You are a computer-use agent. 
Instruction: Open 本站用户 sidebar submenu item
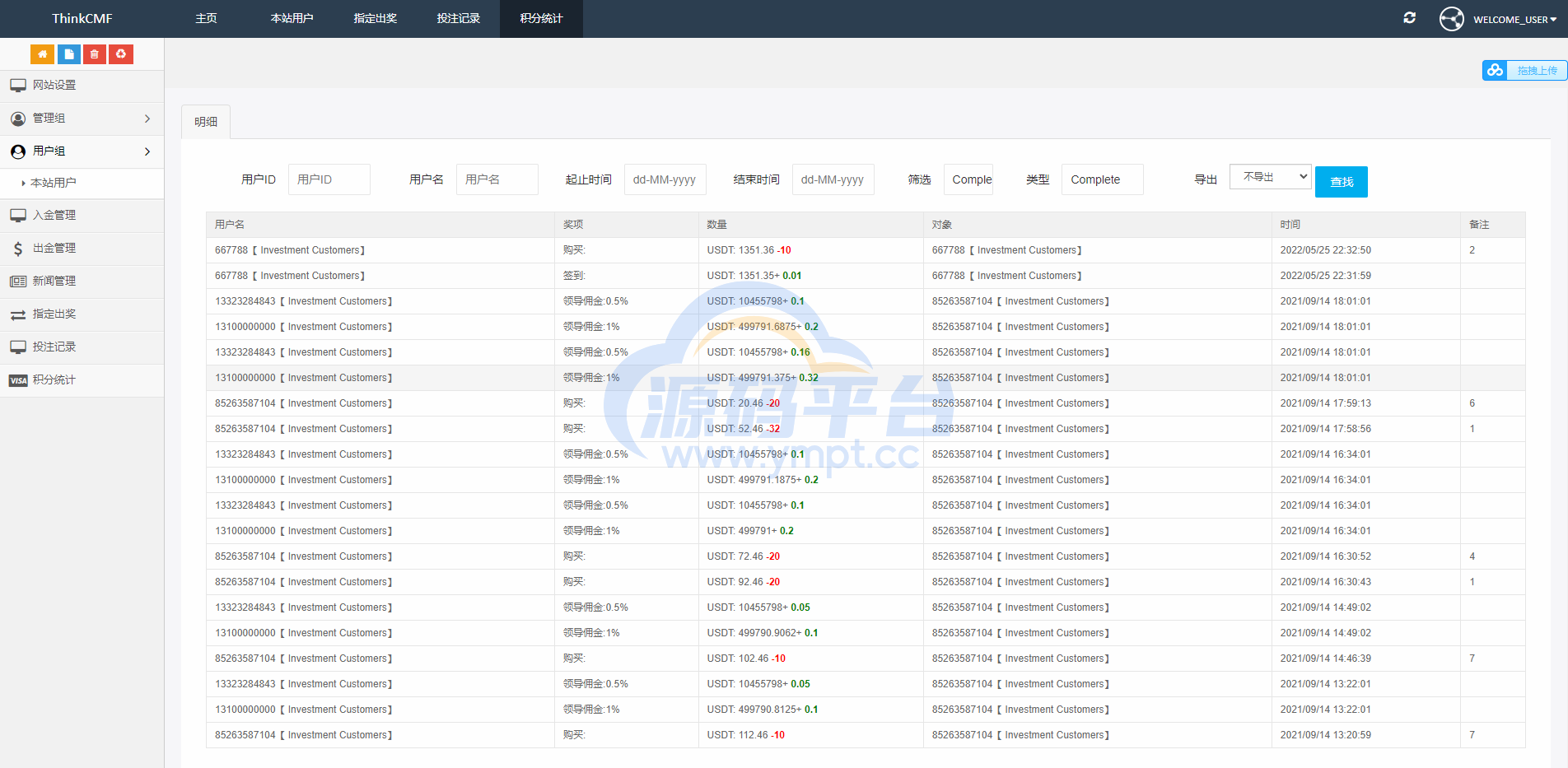54,183
